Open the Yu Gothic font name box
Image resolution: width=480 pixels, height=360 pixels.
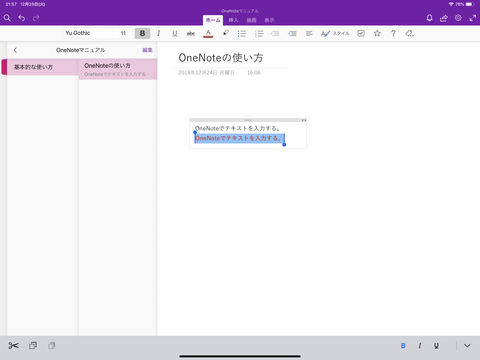[x=88, y=33]
